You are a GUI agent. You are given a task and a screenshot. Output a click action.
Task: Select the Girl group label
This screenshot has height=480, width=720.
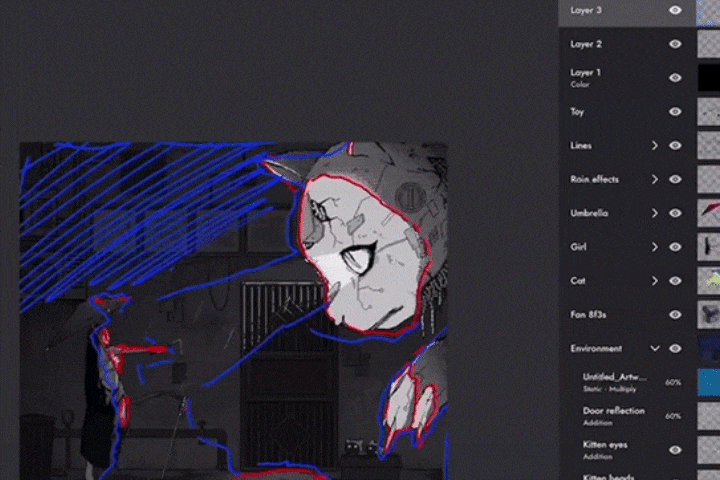(578, 247)
